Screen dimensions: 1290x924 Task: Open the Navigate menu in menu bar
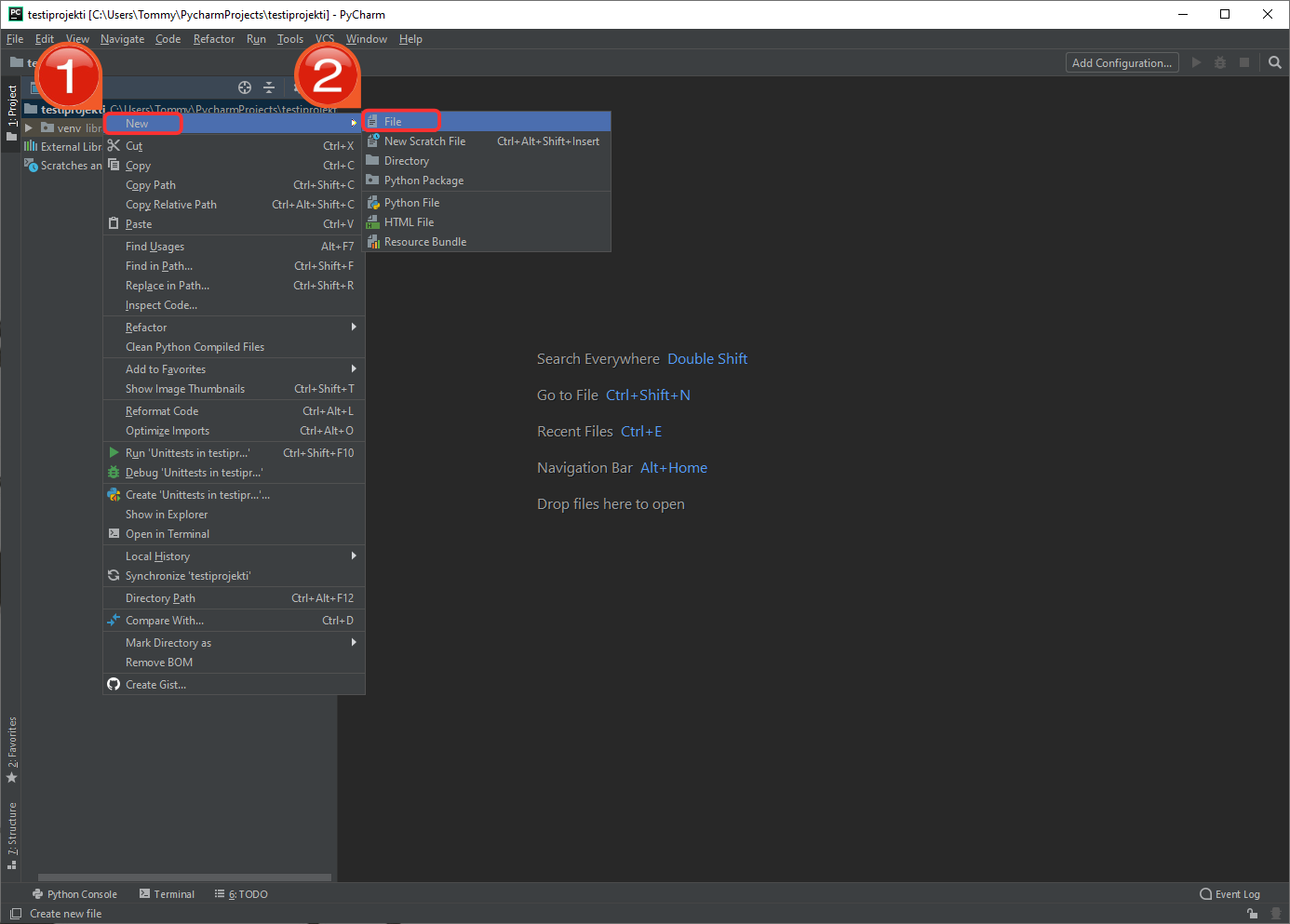coord(122,39)
